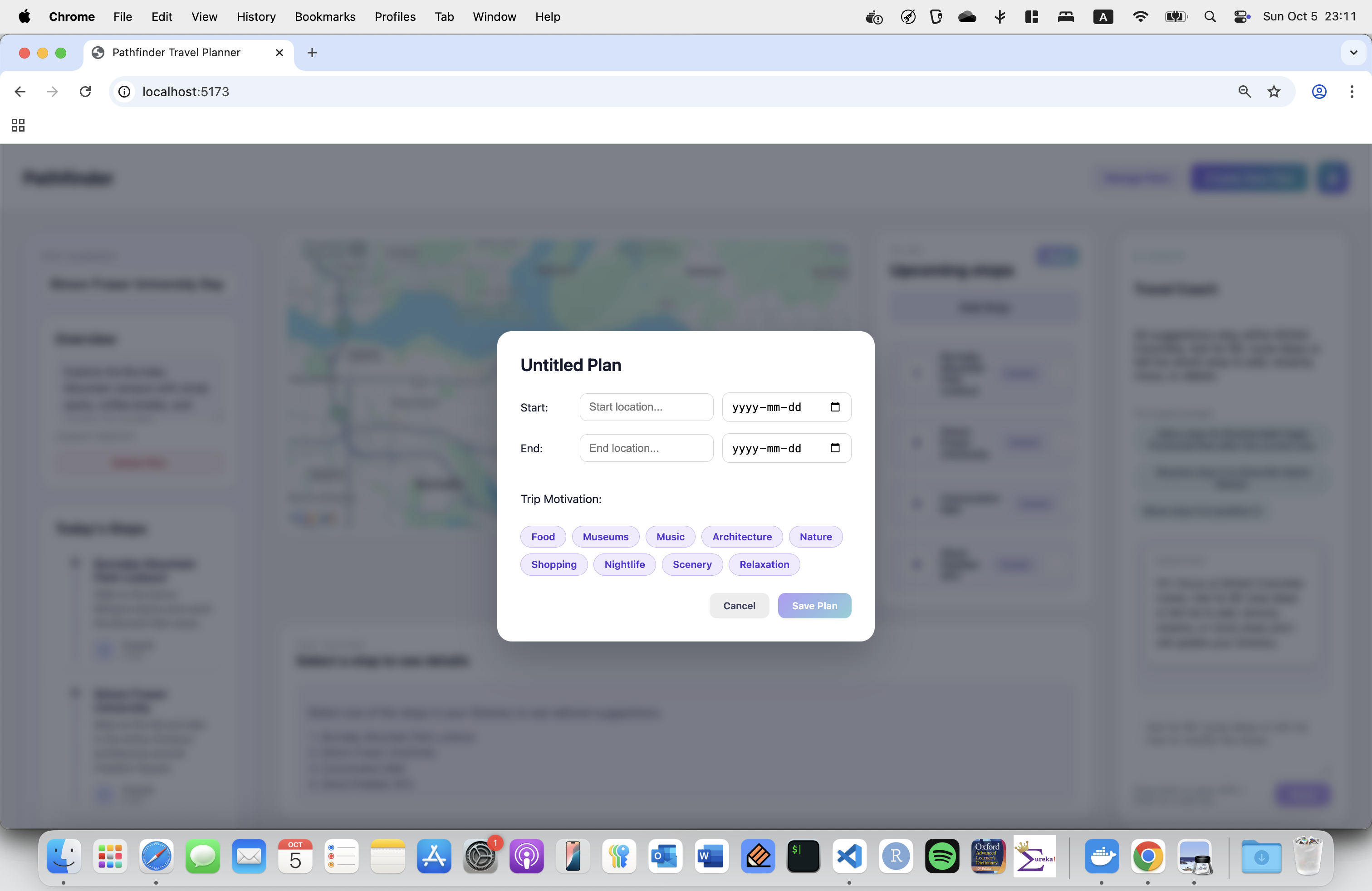Toggle the Nightlife motivation chip
Viewport: 1372px width, 891px height.
click(624, 564)
